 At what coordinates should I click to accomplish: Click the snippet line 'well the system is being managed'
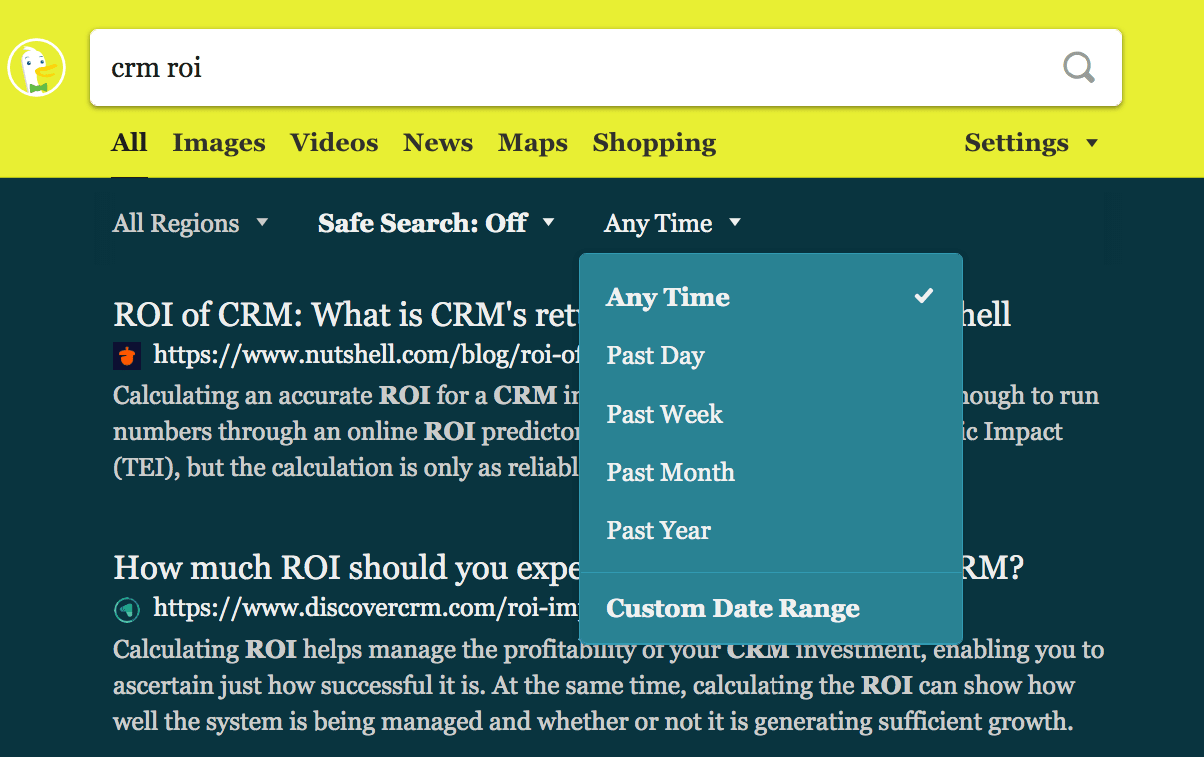[593, 721]
